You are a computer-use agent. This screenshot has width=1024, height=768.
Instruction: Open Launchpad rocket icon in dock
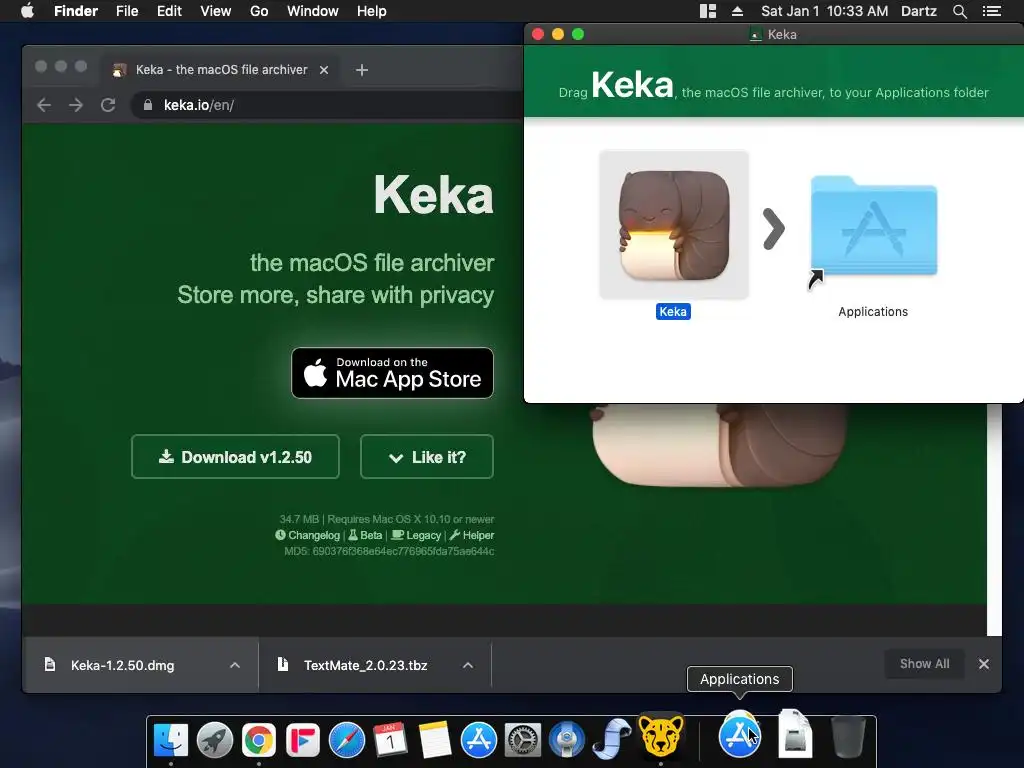(215, 739)
